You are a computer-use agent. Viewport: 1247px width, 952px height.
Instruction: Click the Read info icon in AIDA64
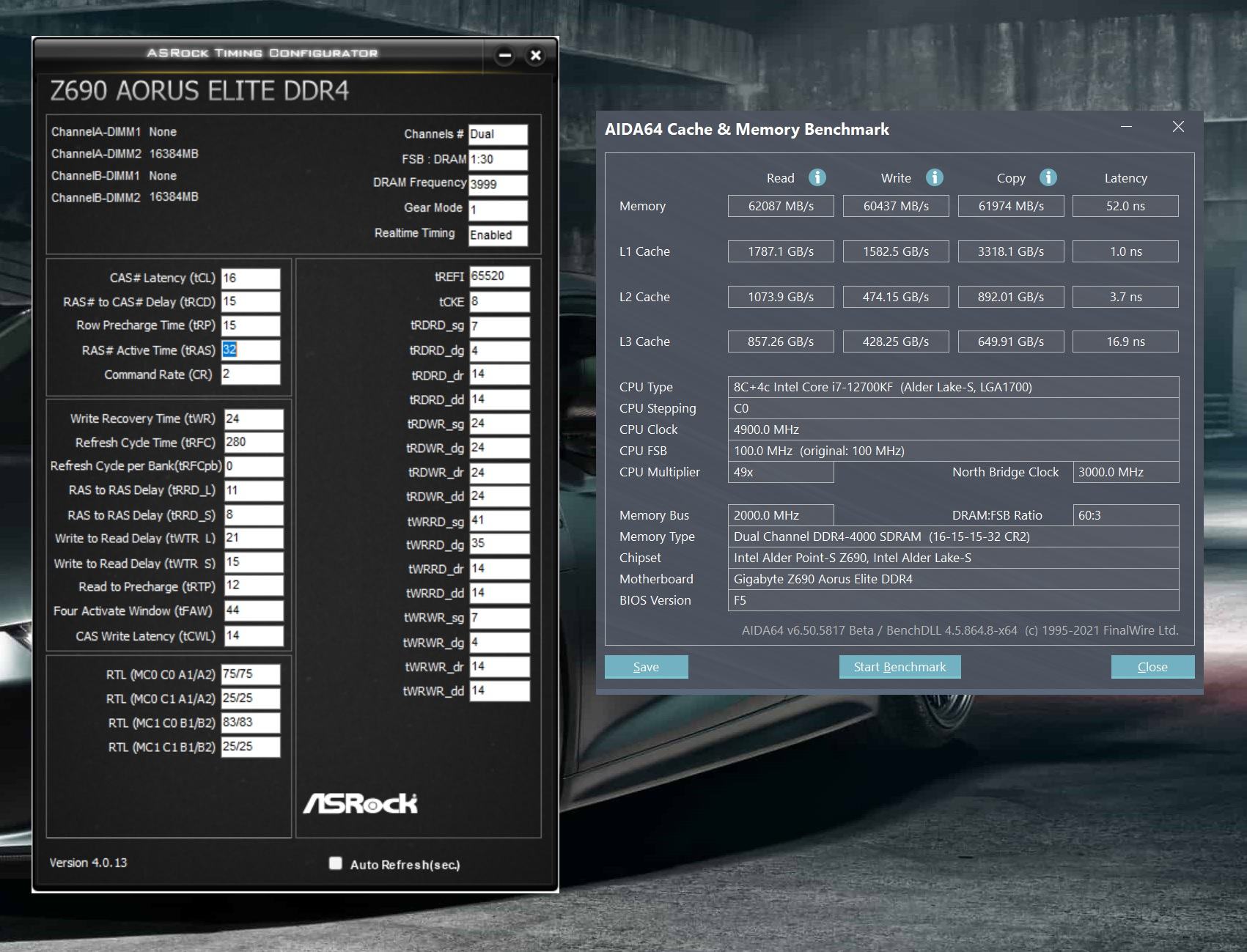817,177
